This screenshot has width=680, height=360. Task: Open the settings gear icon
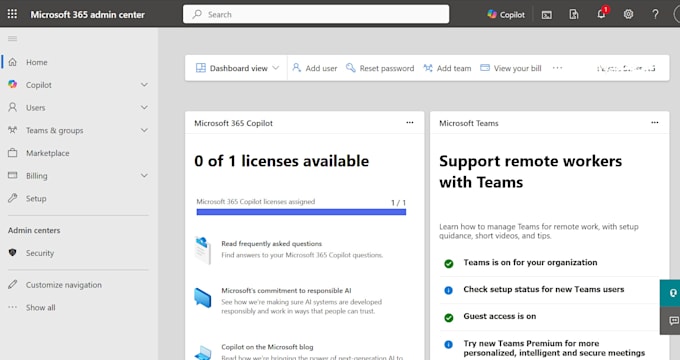click(x=628, y=14)
